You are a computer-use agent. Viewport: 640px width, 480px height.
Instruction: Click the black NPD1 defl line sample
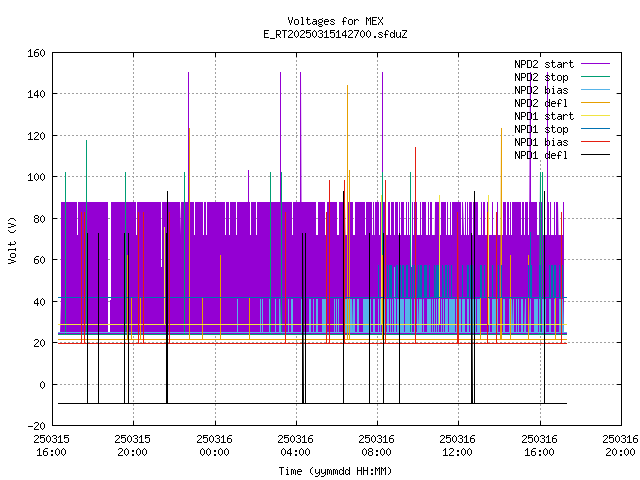[x=595, y=155]
